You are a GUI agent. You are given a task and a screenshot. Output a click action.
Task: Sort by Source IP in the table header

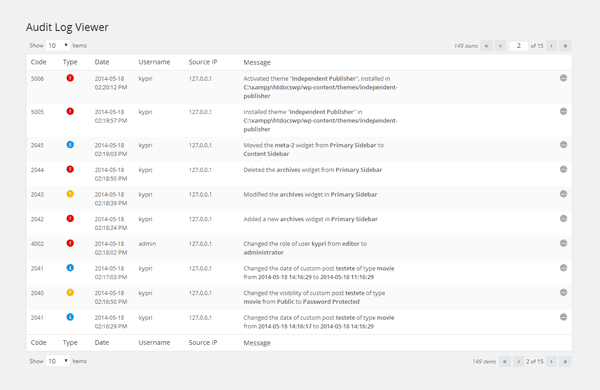[203, 62]
